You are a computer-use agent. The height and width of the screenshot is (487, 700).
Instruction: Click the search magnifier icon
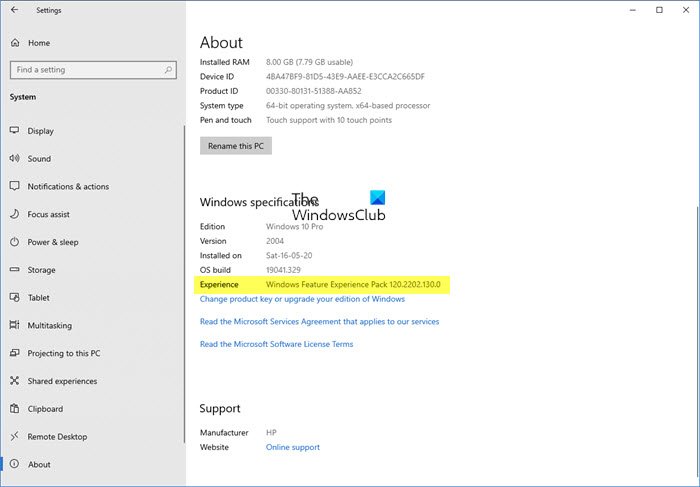168,70
